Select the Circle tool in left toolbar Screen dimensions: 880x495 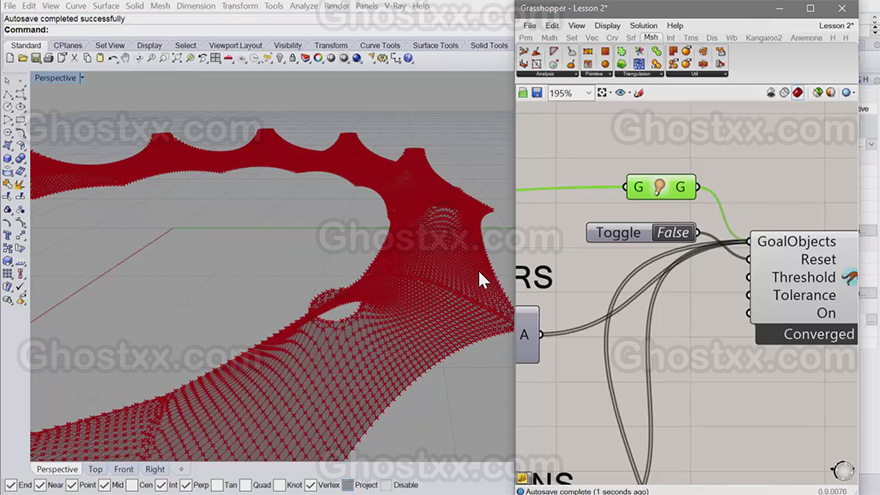tap(8, 107)
